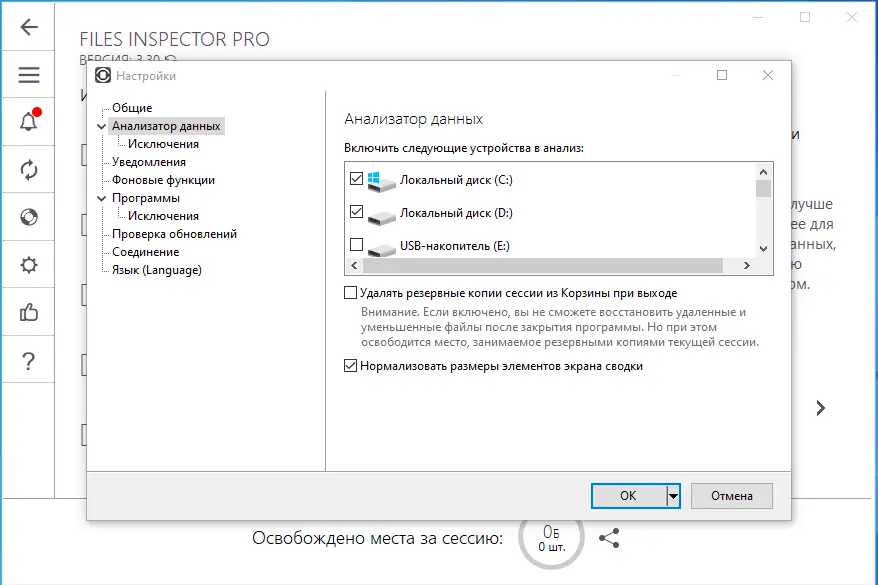Screen dimensions: 878x585
Task: Check USB-накопитель (E:) checkbox
Action: [356, 245]
